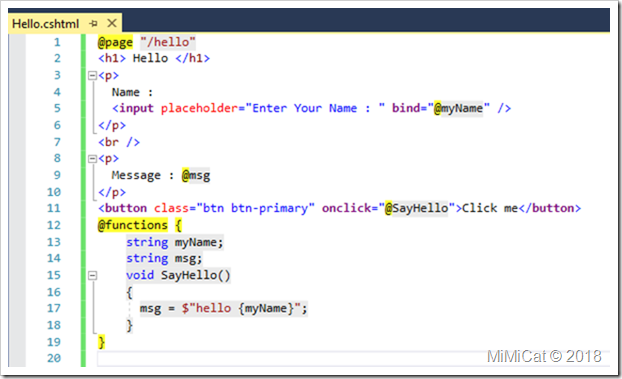Screen dimensions: 622x379
Task: Click line number 20 in the gutter
Action: [x=54, y=358]
